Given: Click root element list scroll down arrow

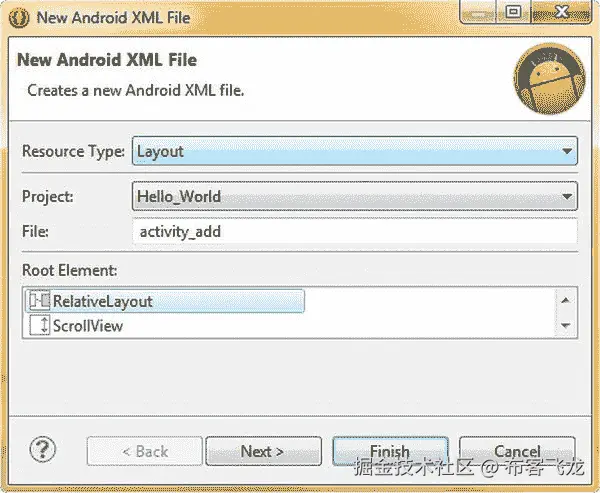Looking at the screenshot, I should pos(566,325).
